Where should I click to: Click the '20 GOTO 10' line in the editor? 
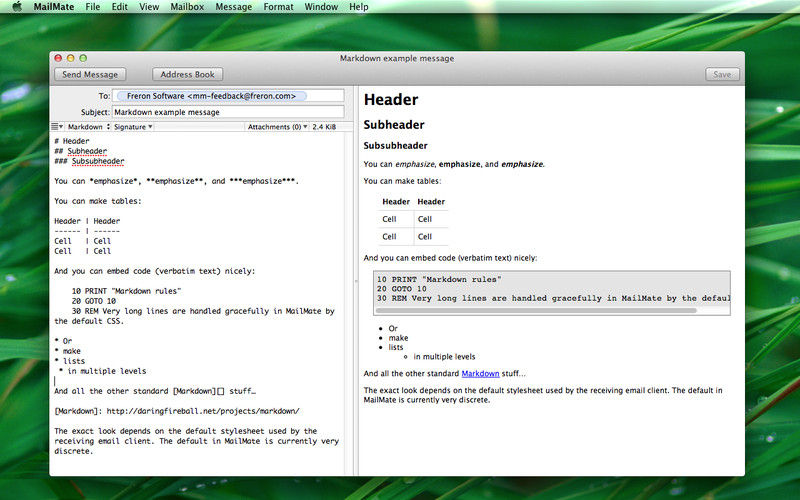tap(94, 301)
